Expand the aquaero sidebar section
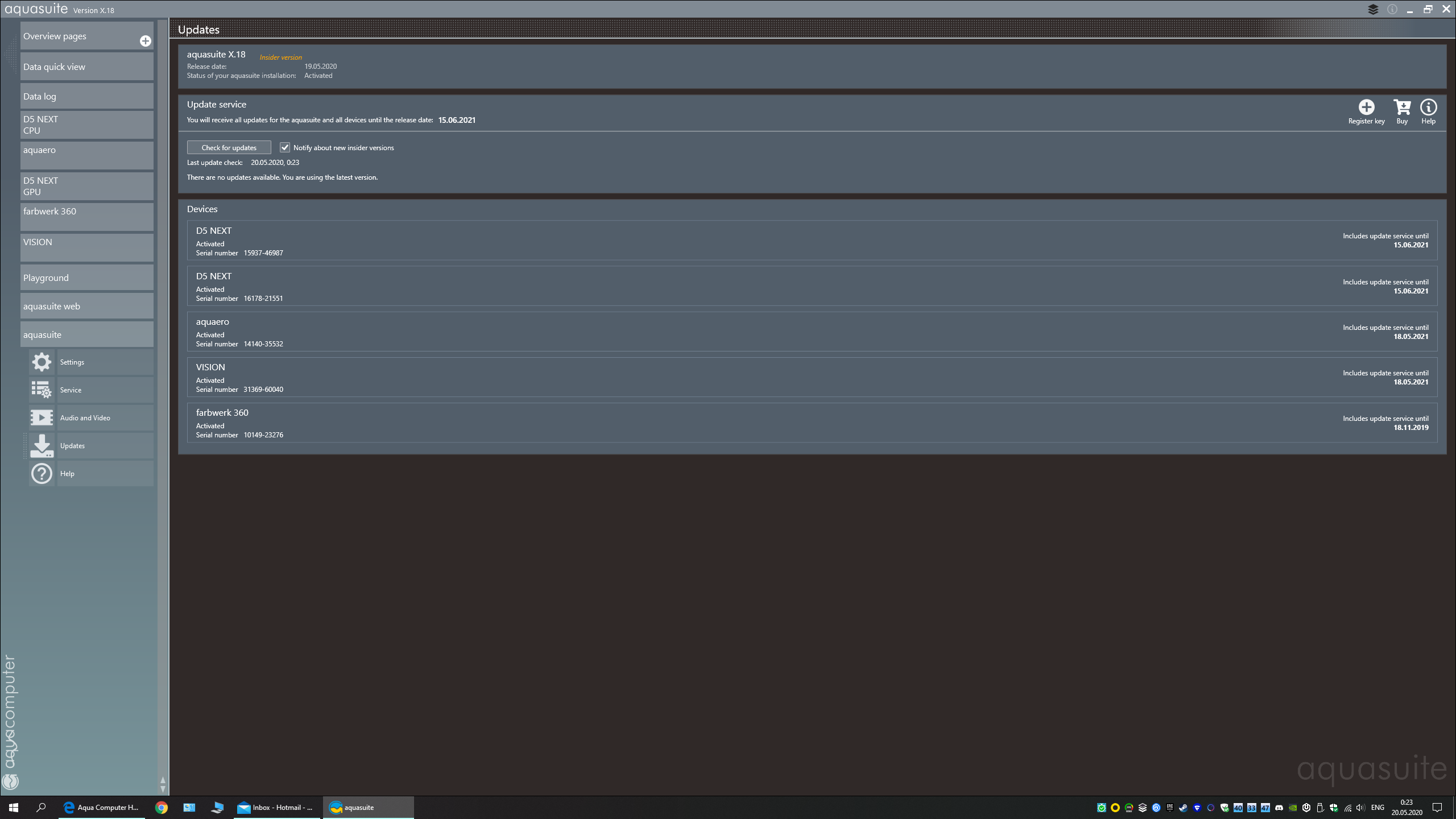1456x819 pixels. 86,155
